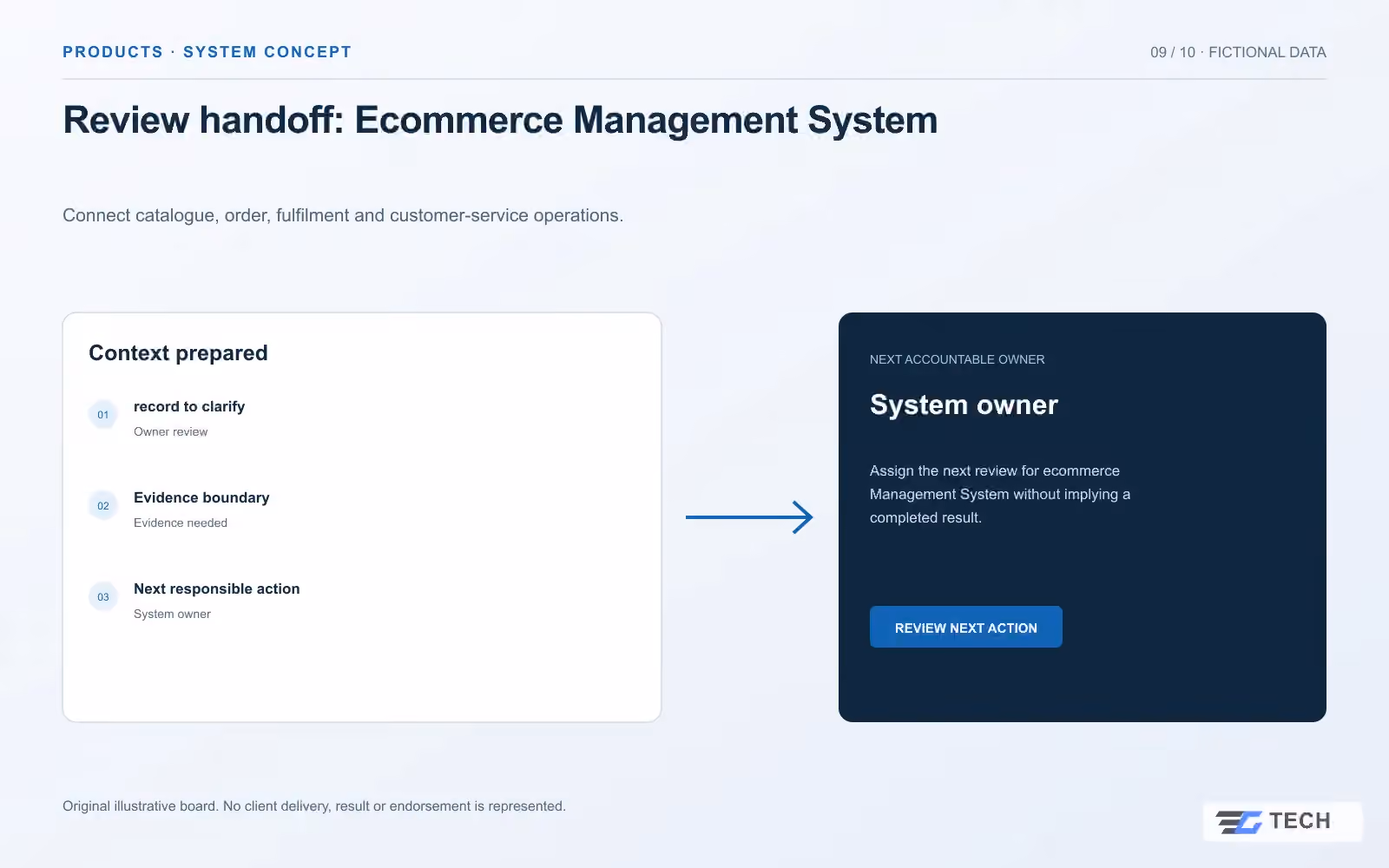The image size is (1389, 868).
Task: Click the 'Original illustrative board' footer note
Action: (314, 806)
